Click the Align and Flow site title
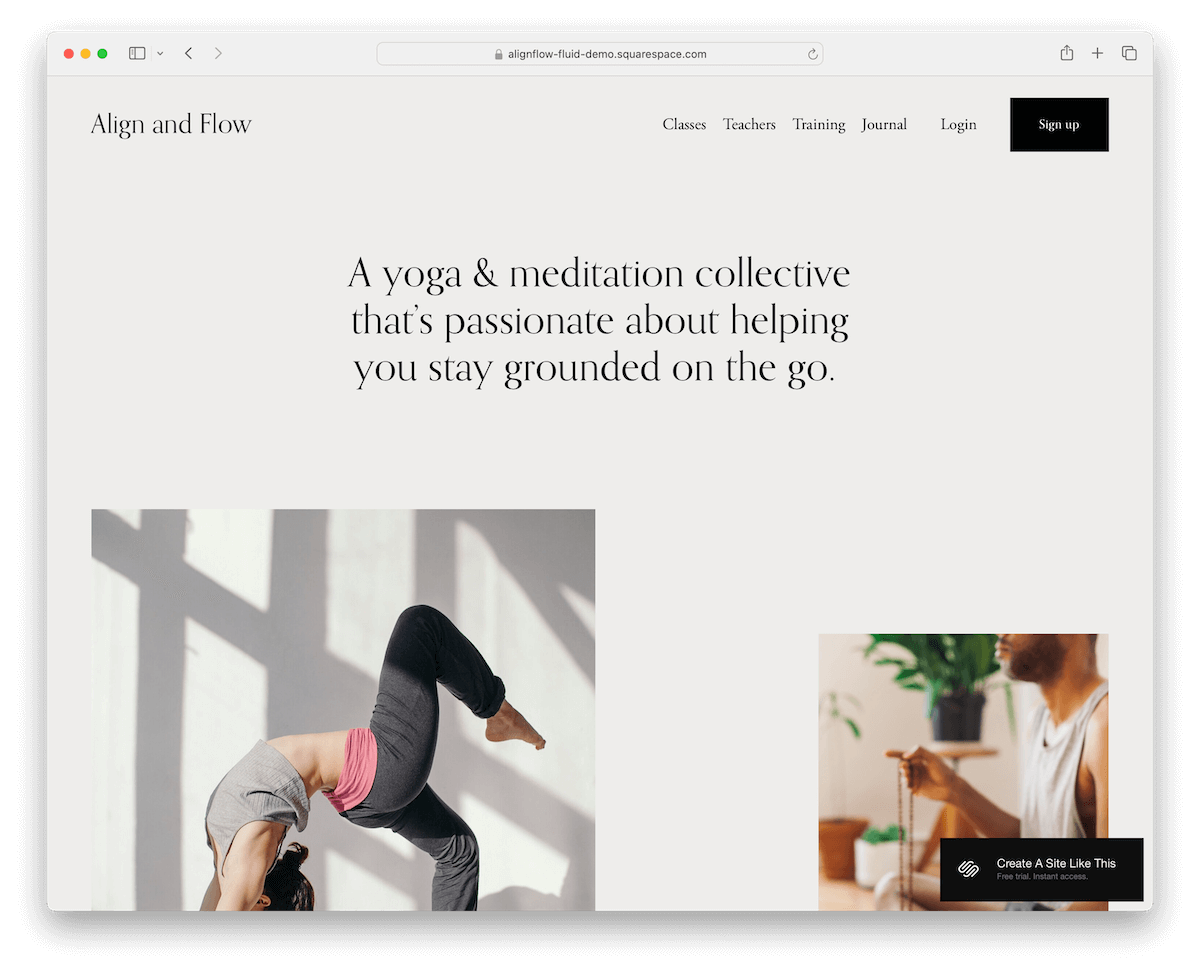 coord(171,124)
